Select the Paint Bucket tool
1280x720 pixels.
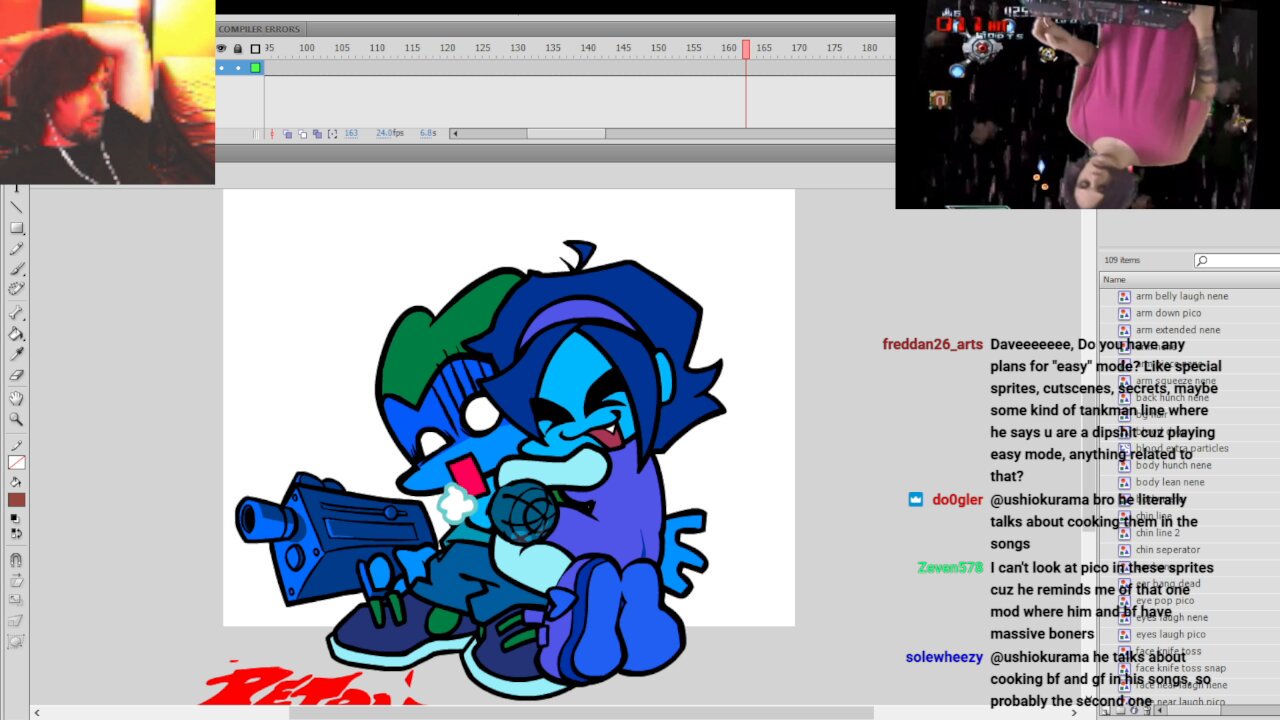point(16,334)
